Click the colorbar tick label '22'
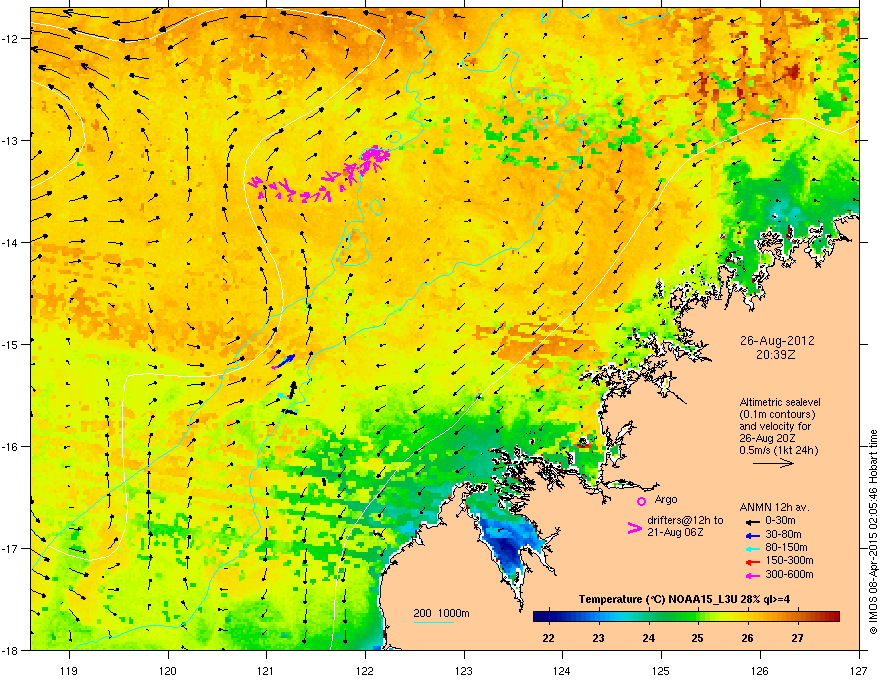 pyautogui.click(x=548, y=638)
